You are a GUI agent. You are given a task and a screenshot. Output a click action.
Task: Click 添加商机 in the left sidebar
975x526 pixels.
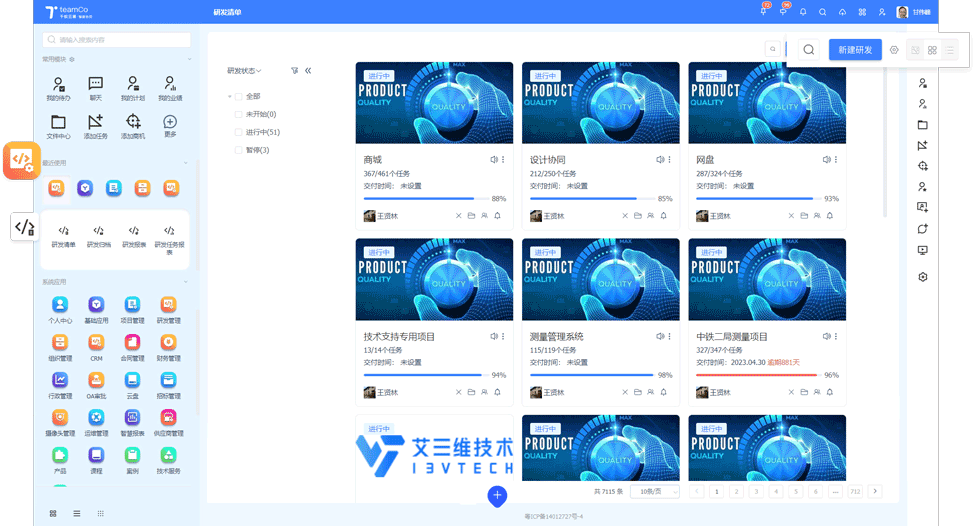[132, 126]
